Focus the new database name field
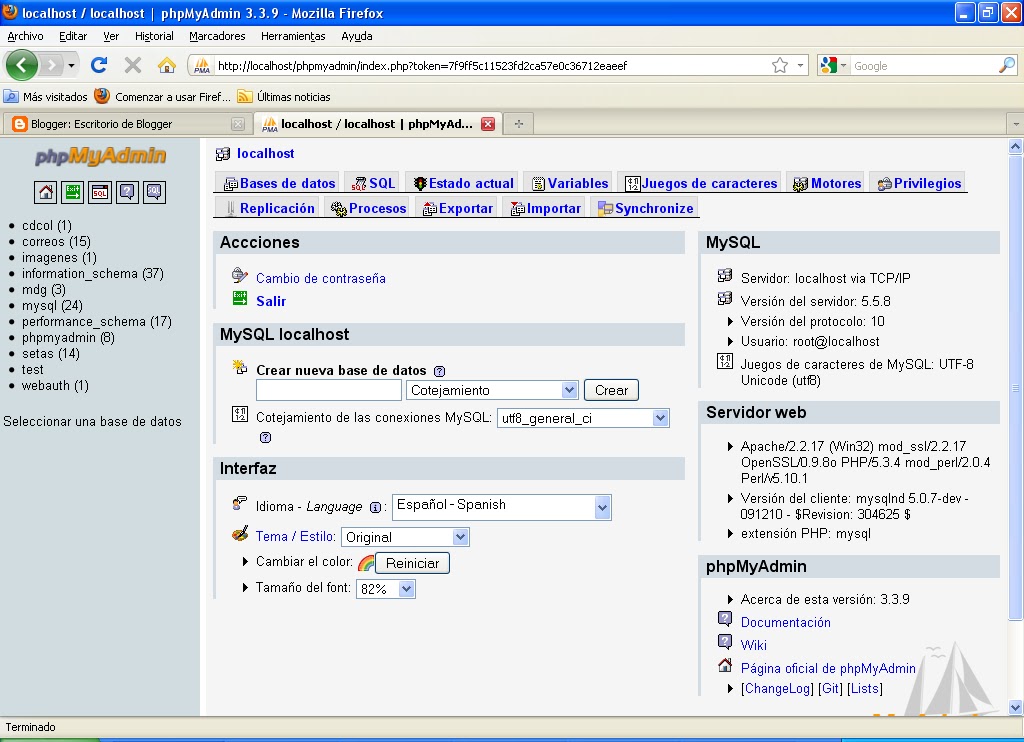This screenshot has width=1024, height=742. coord(328,390)
